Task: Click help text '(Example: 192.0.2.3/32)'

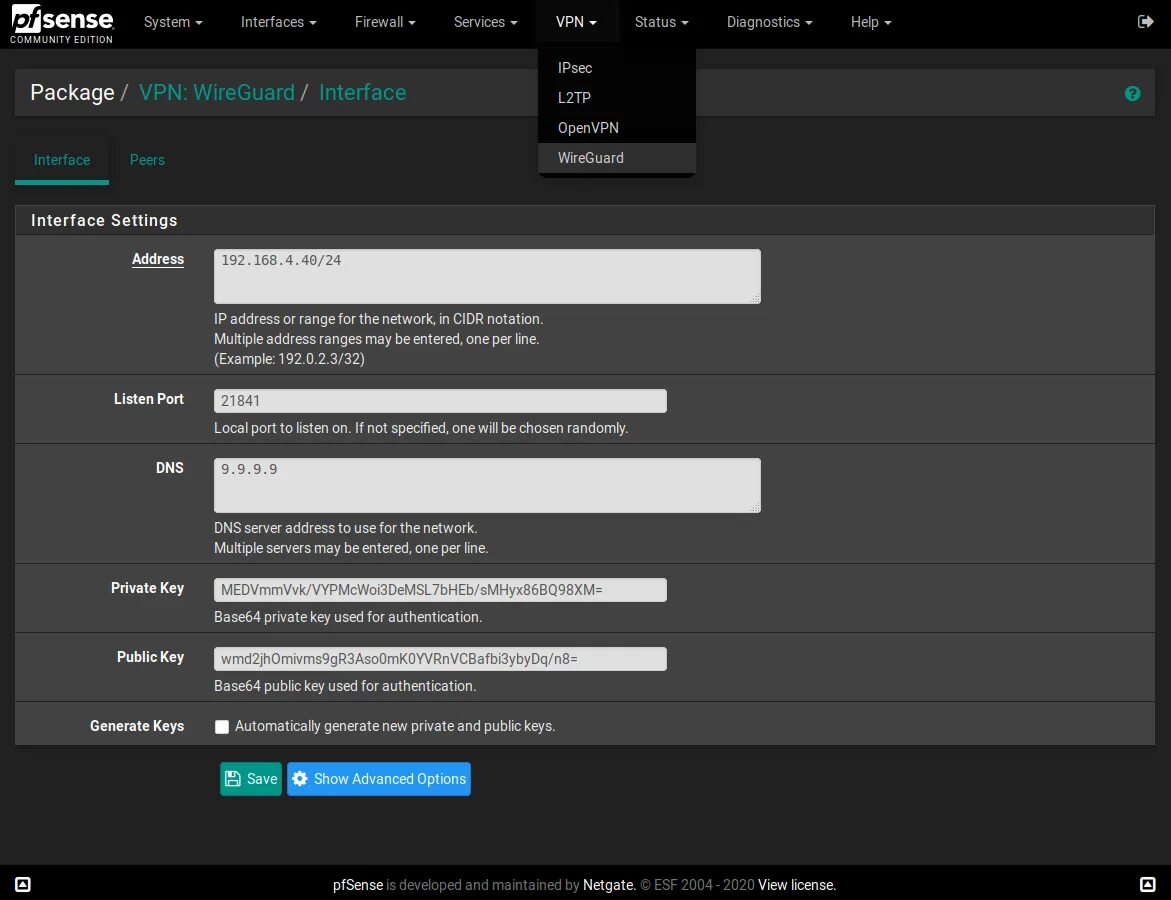Action: click(x=289, y=359)
